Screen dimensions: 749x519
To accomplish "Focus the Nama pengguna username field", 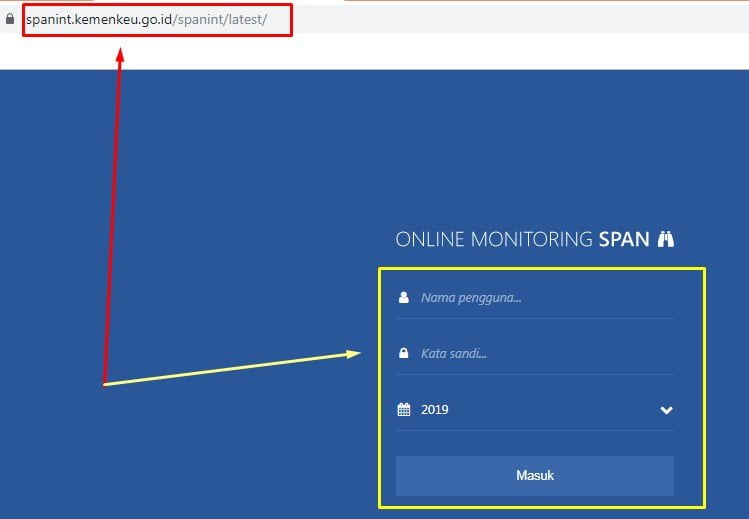I will 535,298.
